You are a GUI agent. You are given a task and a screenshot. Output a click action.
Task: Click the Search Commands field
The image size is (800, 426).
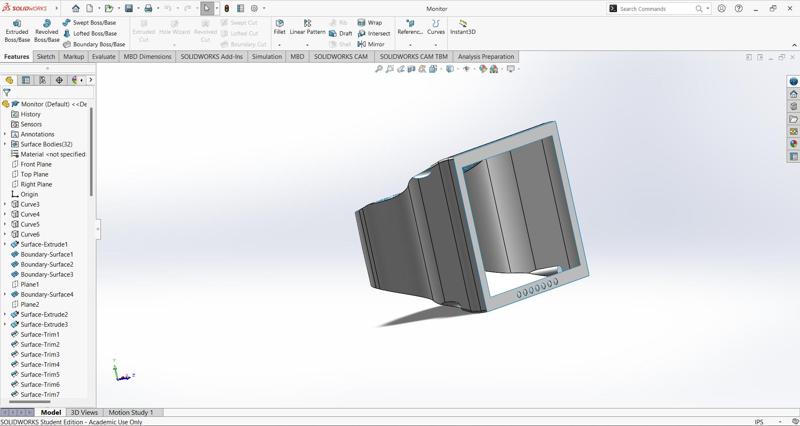tap(657, 9)
